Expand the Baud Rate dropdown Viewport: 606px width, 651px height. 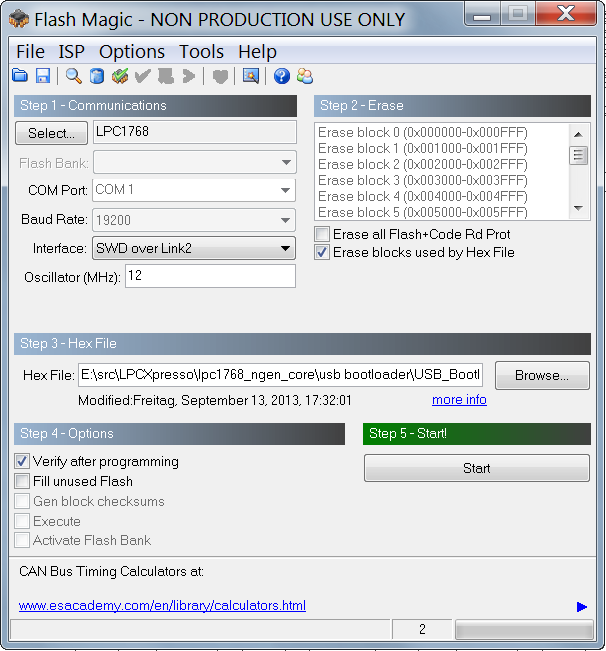click(x=285, y=220)
